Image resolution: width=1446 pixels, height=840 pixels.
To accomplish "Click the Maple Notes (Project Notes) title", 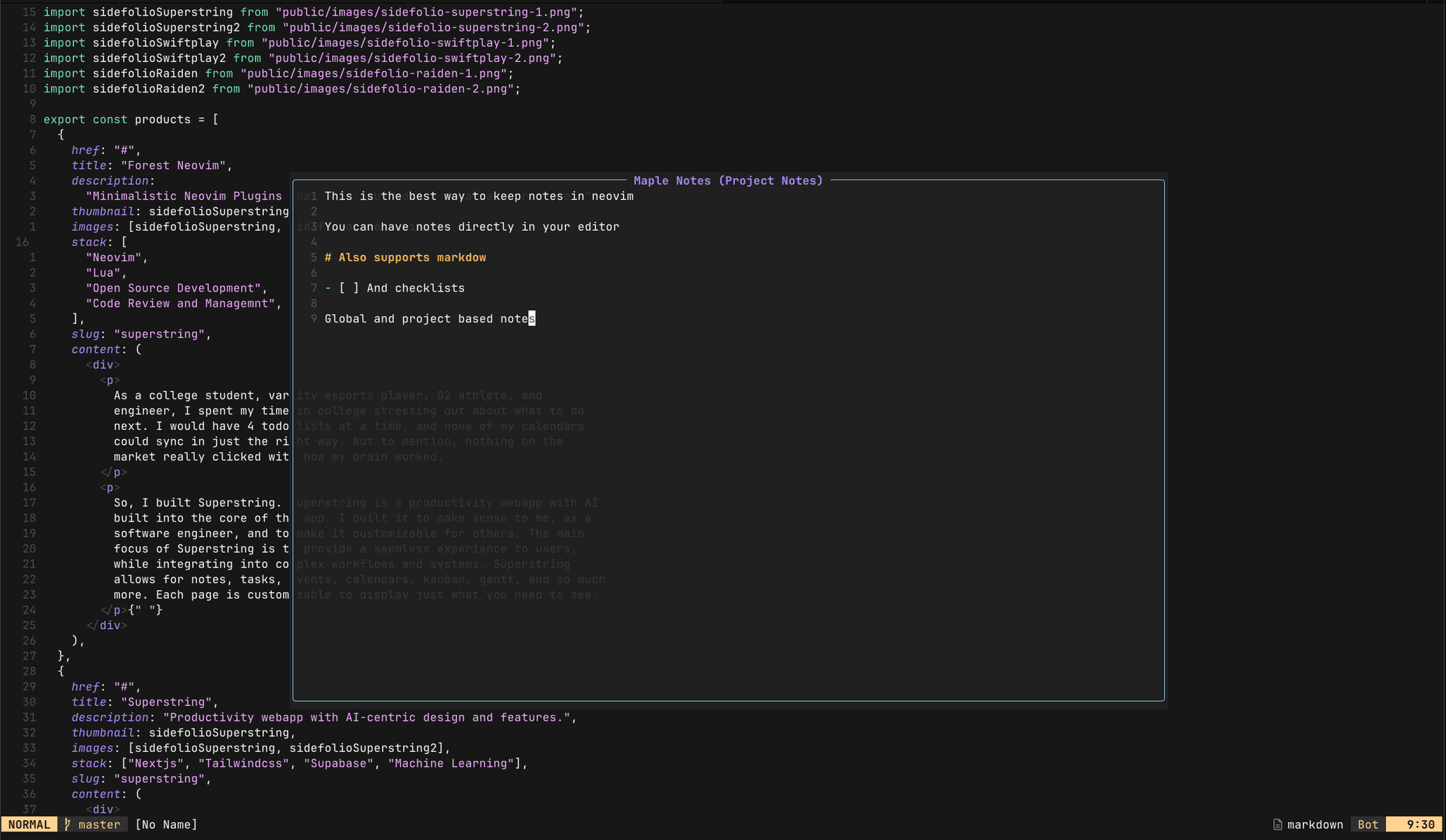I will 728,181.
